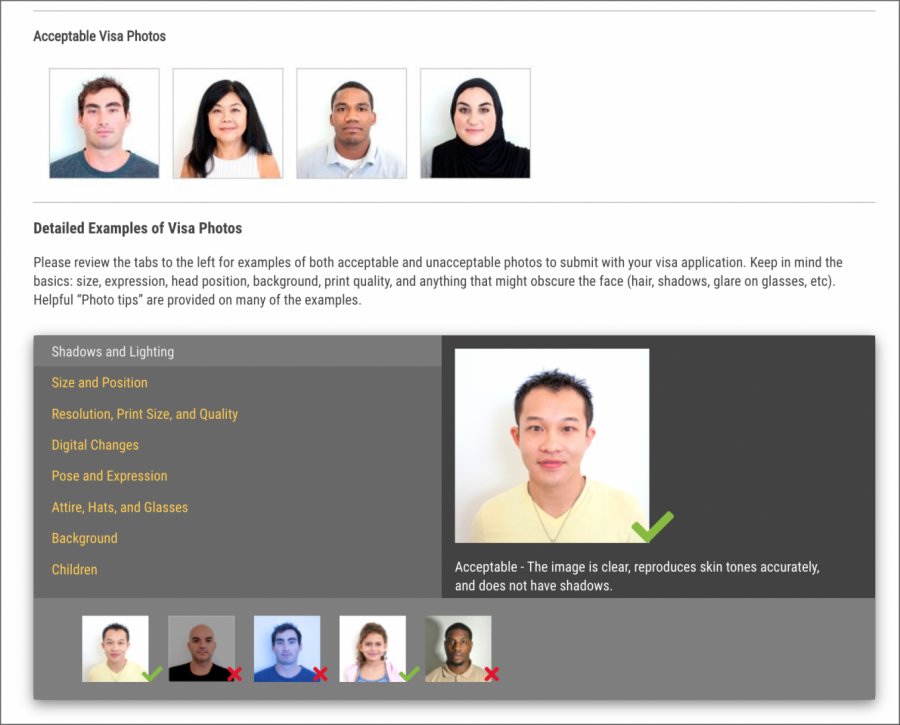Choose the blue-tinted example thumbnail
The image size is (900, 725).
[x=286, y=648]
